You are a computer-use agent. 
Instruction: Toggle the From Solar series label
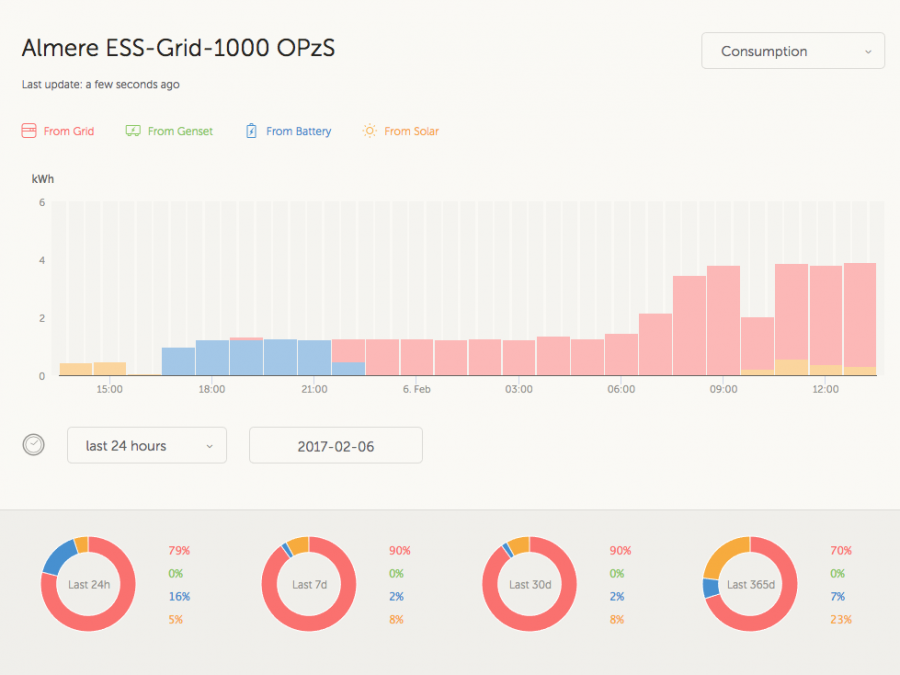[411, 131]
